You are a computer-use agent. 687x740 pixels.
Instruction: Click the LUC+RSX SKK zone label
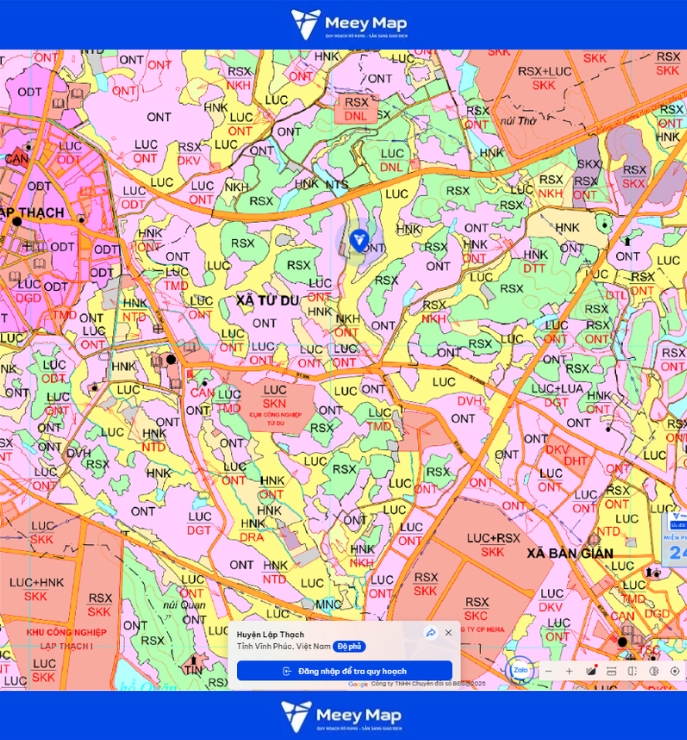pyautogui.click(x=493, y=545)
